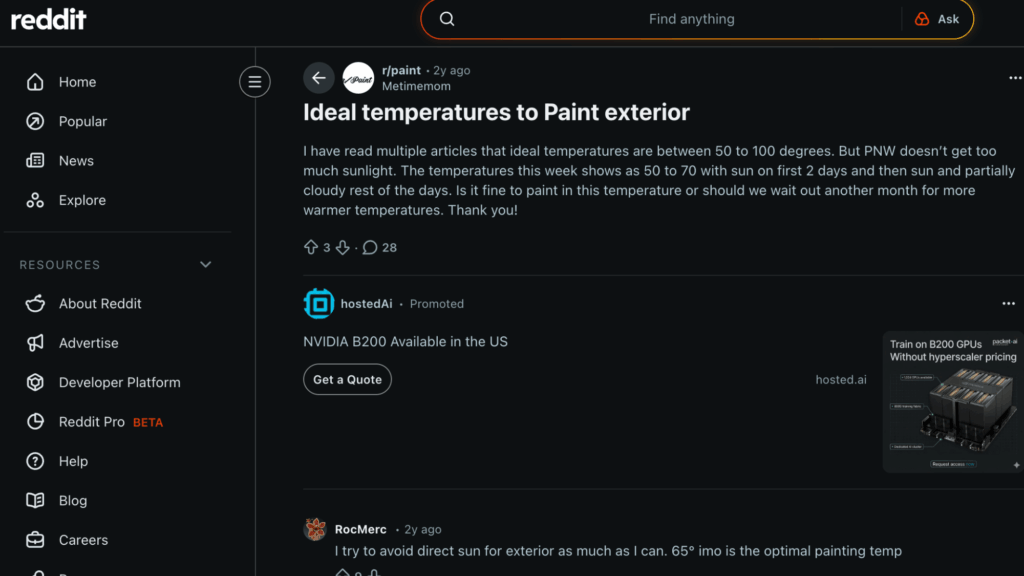Click the Get a Quote button
Viewport: 1024px width, 576px height.
347,379
